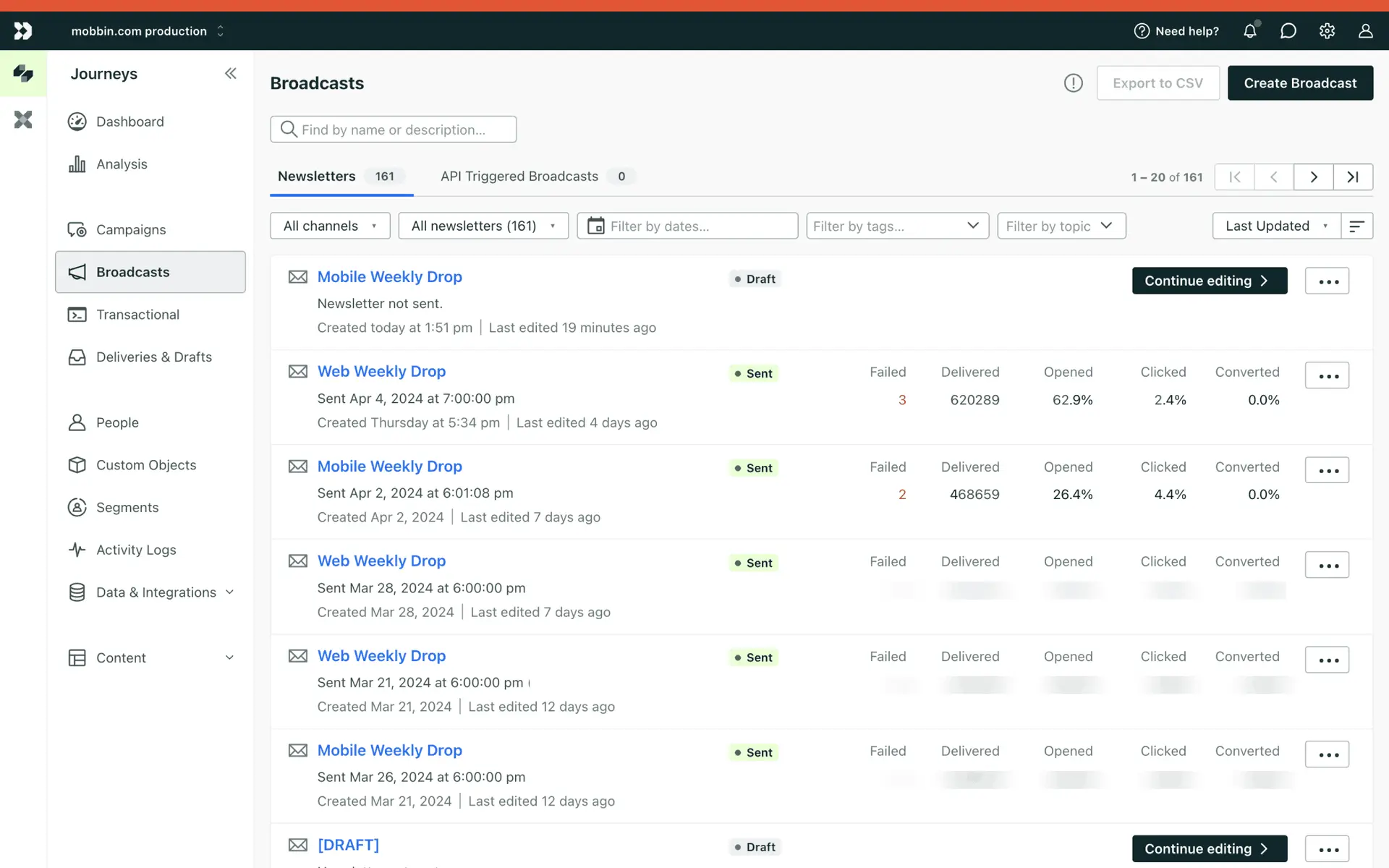The height and width of the screenshot is (868, 1389).
Task: Open the All channels dropdown
Action: point(330,226)
